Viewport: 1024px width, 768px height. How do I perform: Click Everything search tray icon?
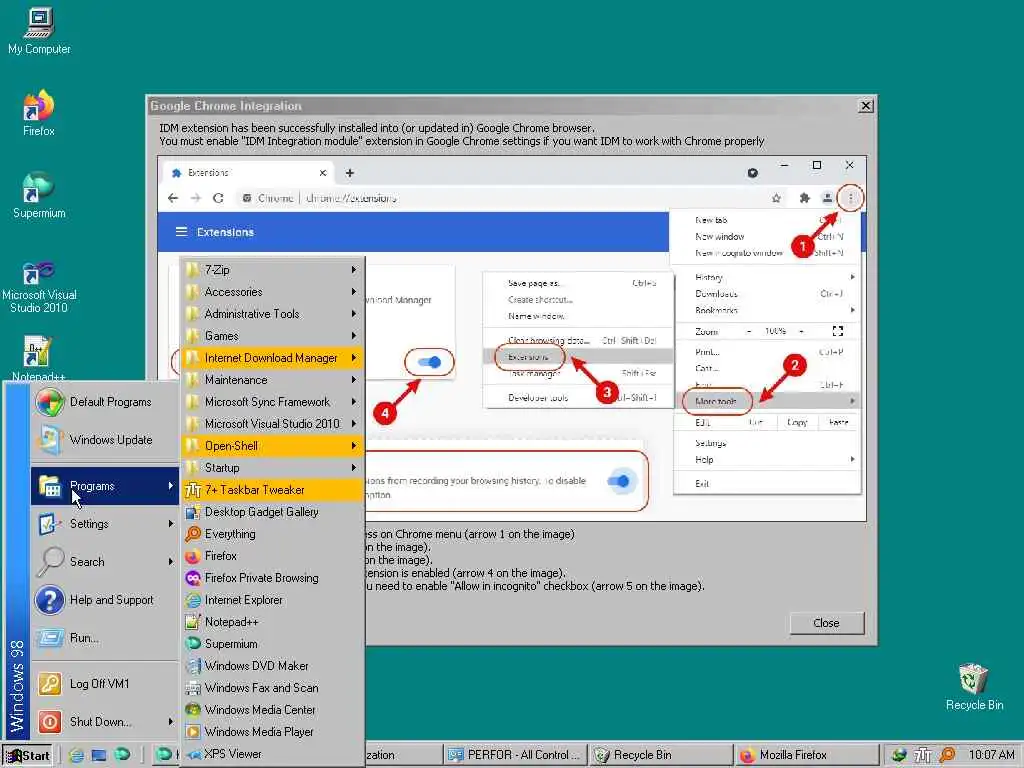click(946, 756)
